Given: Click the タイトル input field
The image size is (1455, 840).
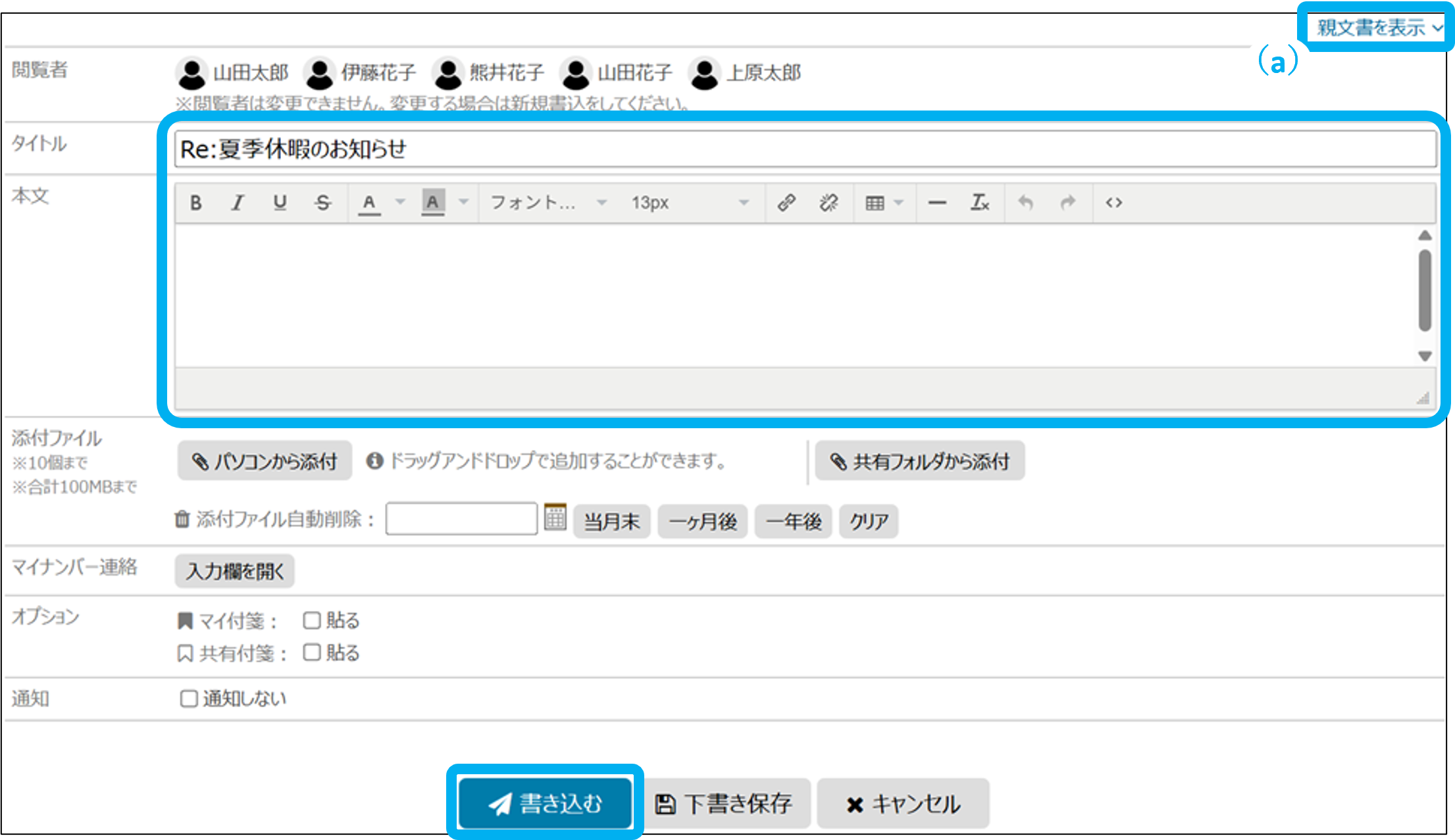Looking at the screenshot, I should [x=804, y=149].
